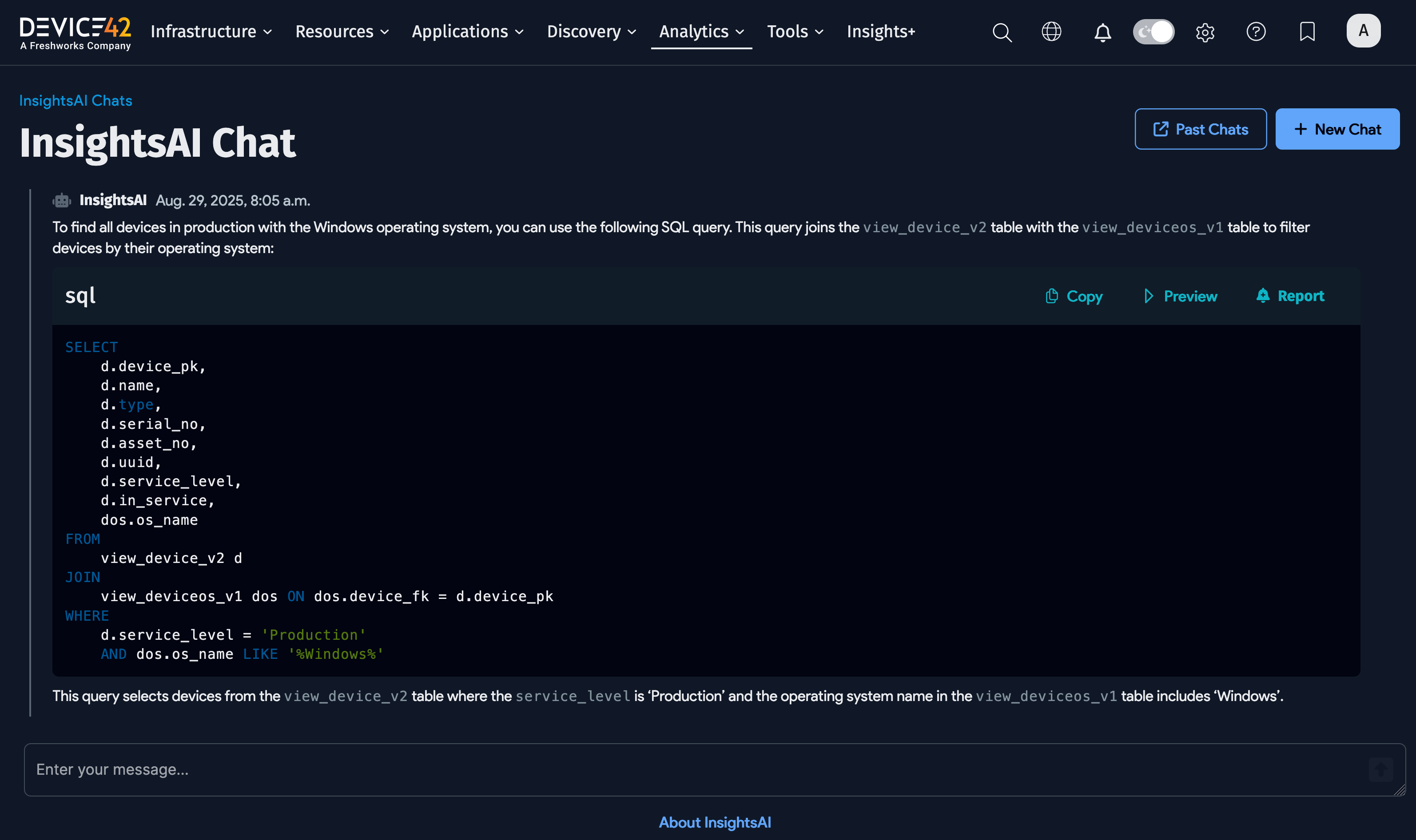
Task: Toggle the dark mode switch
Action: click(1153, 32)
